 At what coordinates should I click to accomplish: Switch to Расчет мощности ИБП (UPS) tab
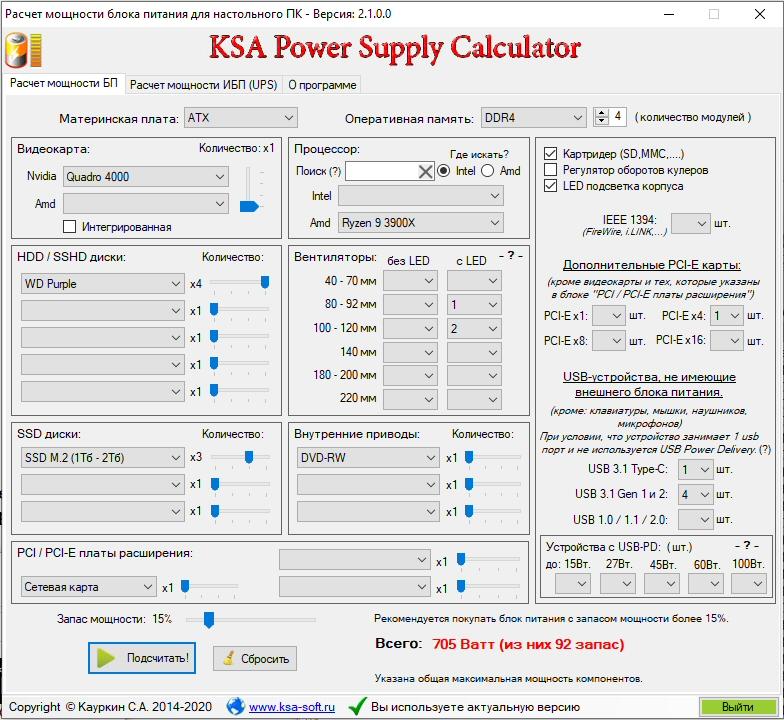[204, 84]
